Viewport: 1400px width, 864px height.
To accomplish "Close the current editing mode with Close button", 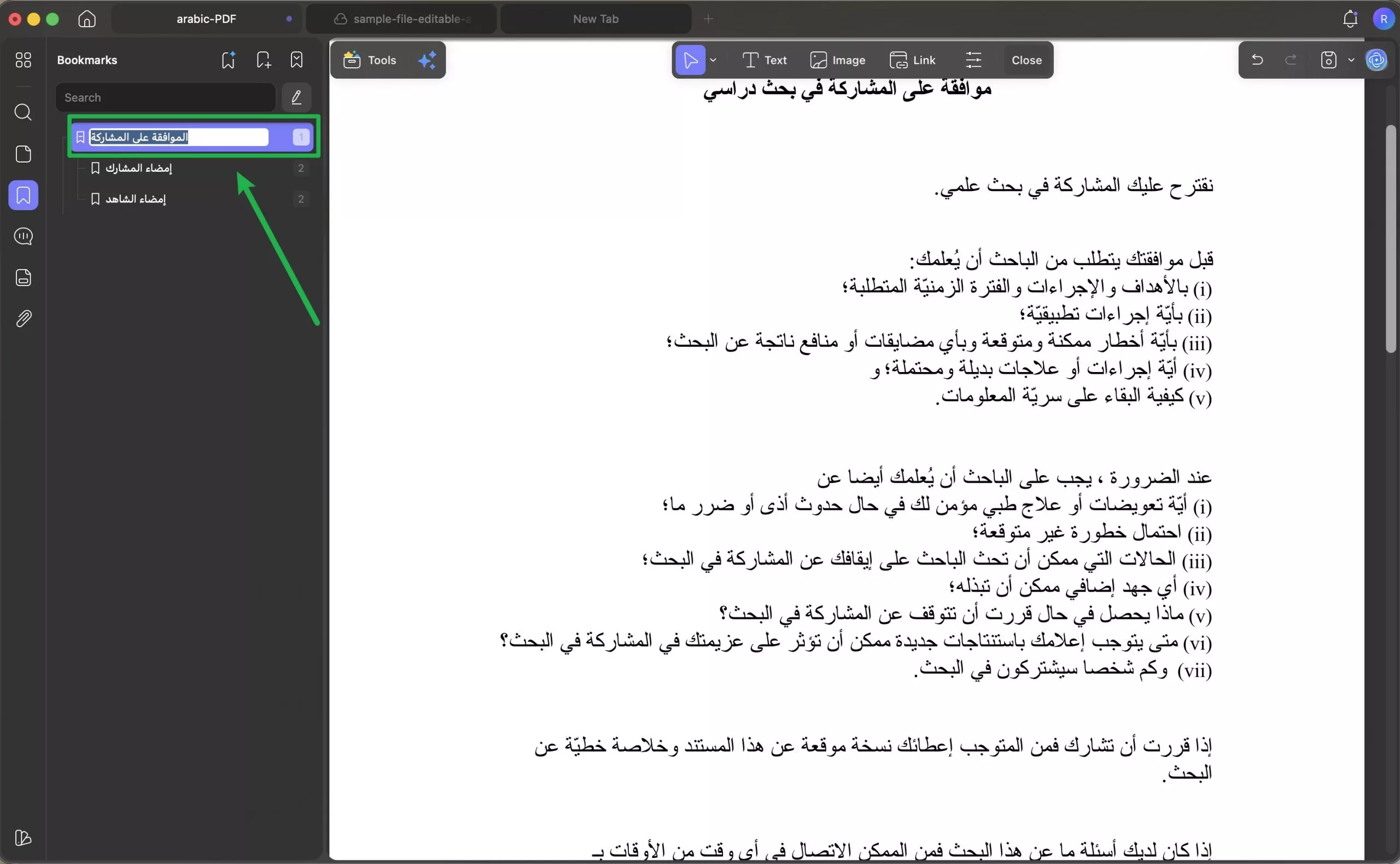I will (1026, 60).
